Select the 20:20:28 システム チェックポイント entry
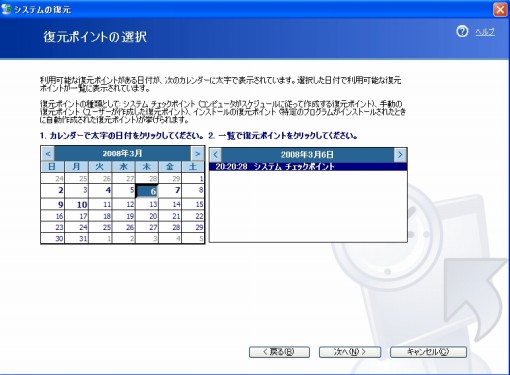The width and height of the screenshot is (510, 375). [x=308, y=167]
